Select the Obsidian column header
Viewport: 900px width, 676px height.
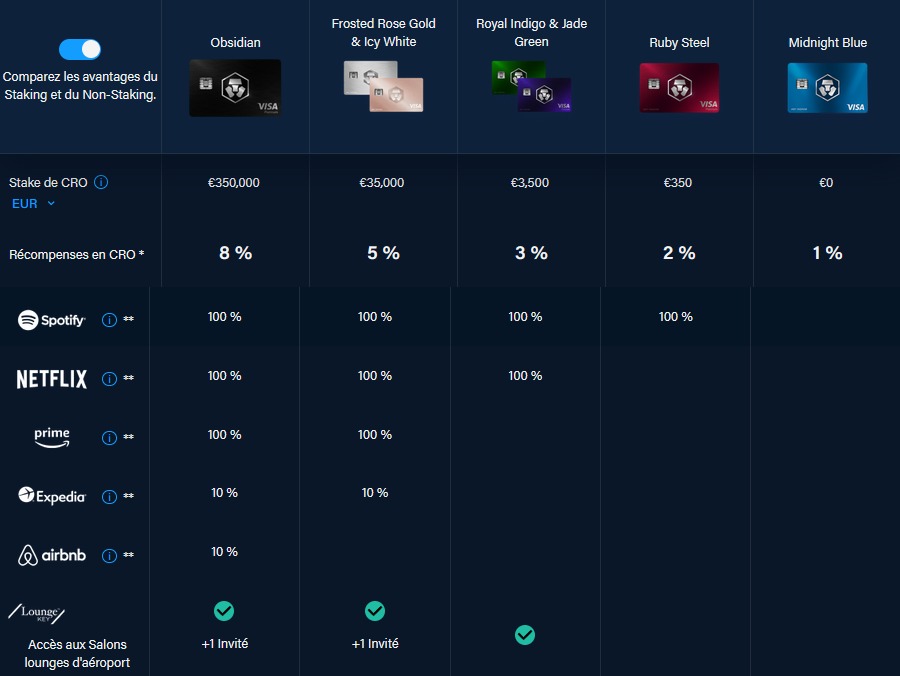click(234, 42)
